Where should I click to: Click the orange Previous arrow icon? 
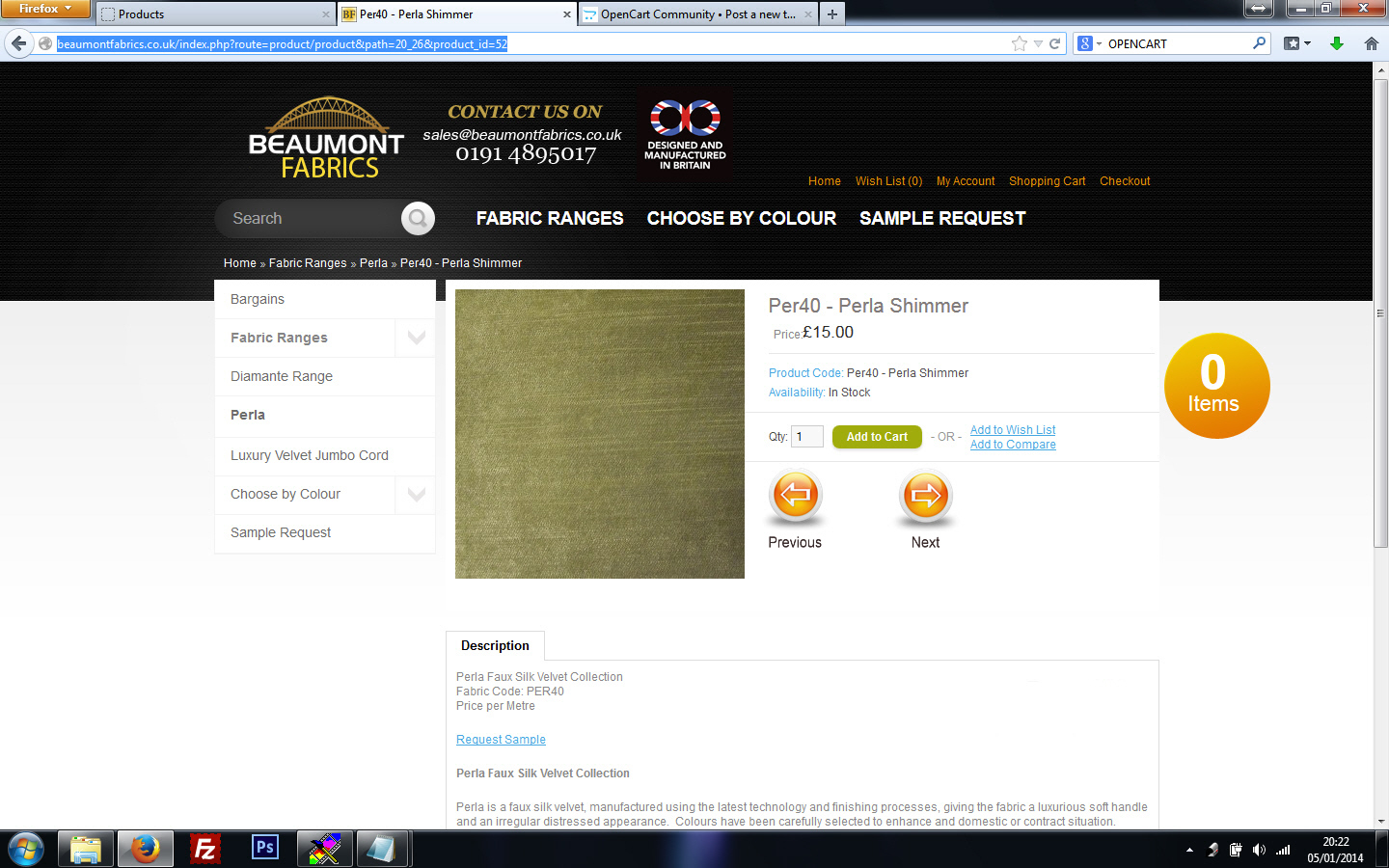click(x=795, y=497)
